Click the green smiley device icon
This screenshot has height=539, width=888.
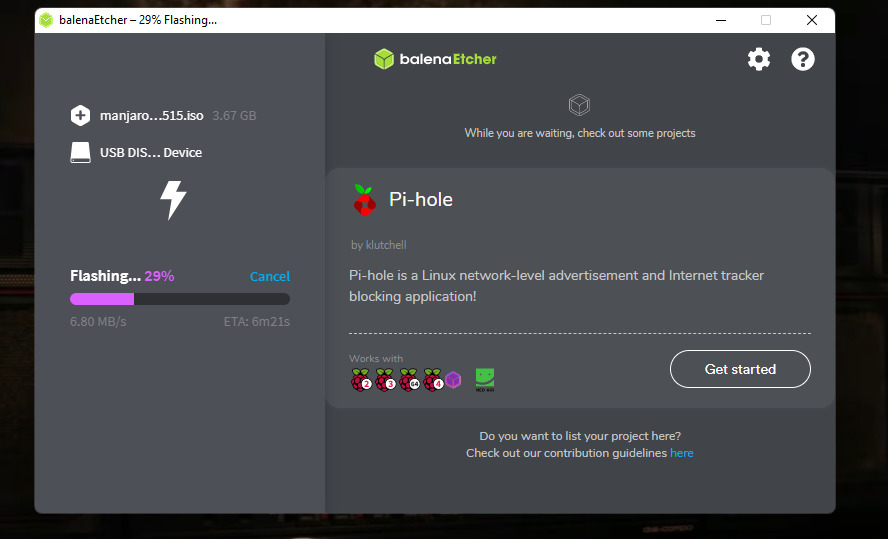[x=485, y=380]
